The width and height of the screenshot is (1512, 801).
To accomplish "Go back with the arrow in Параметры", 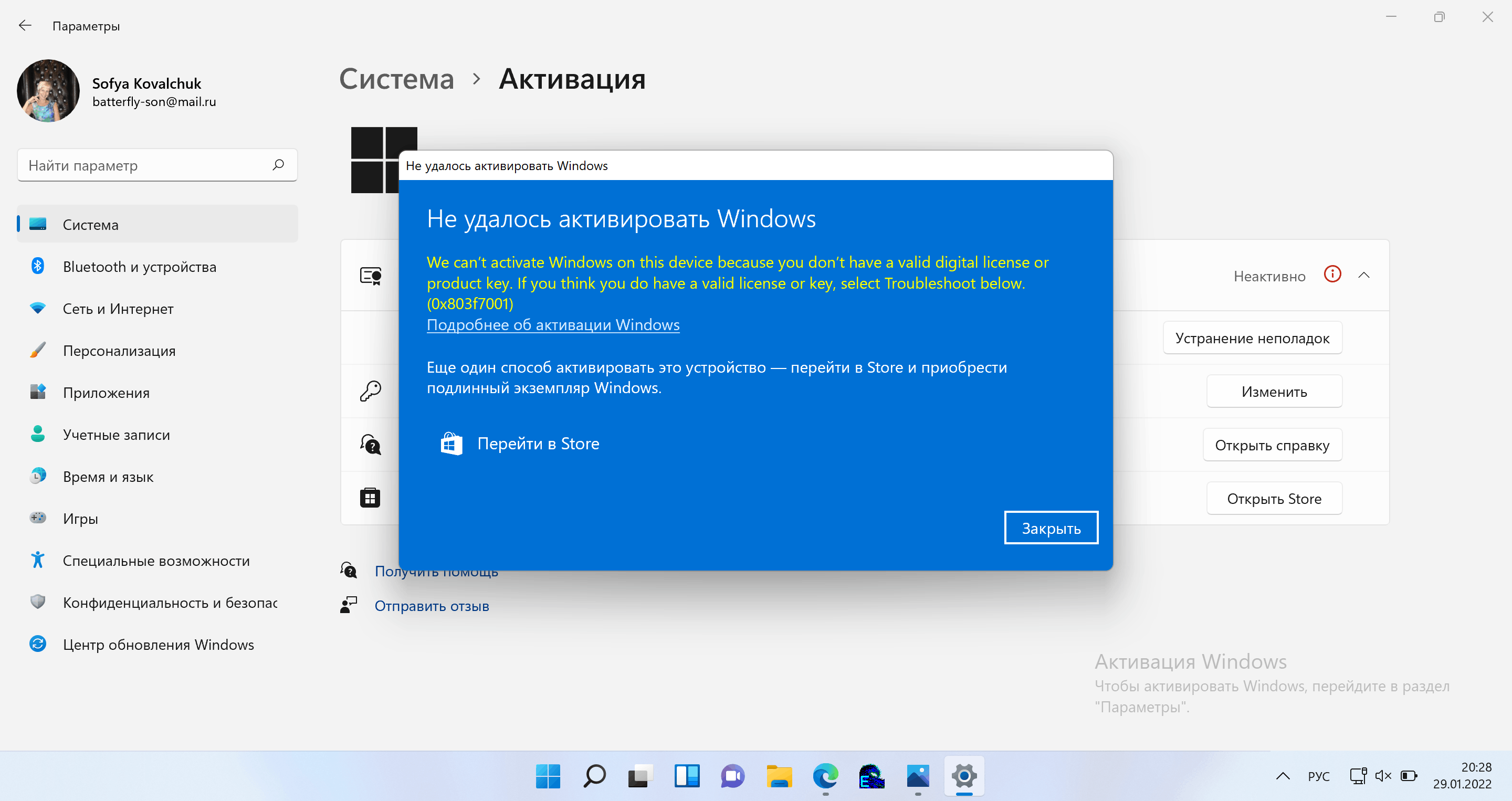I will [25, 25].
